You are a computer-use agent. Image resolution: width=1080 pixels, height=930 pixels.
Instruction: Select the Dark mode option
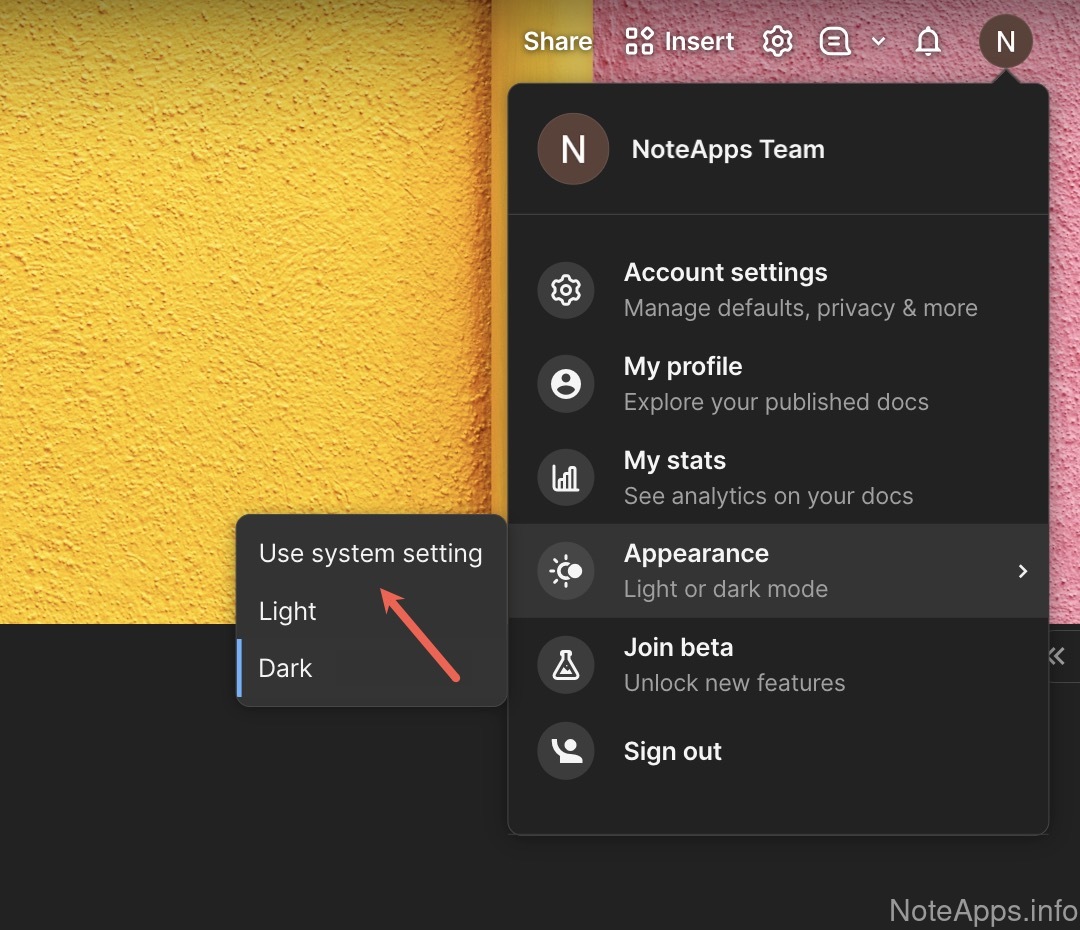(x=286, y=668)
